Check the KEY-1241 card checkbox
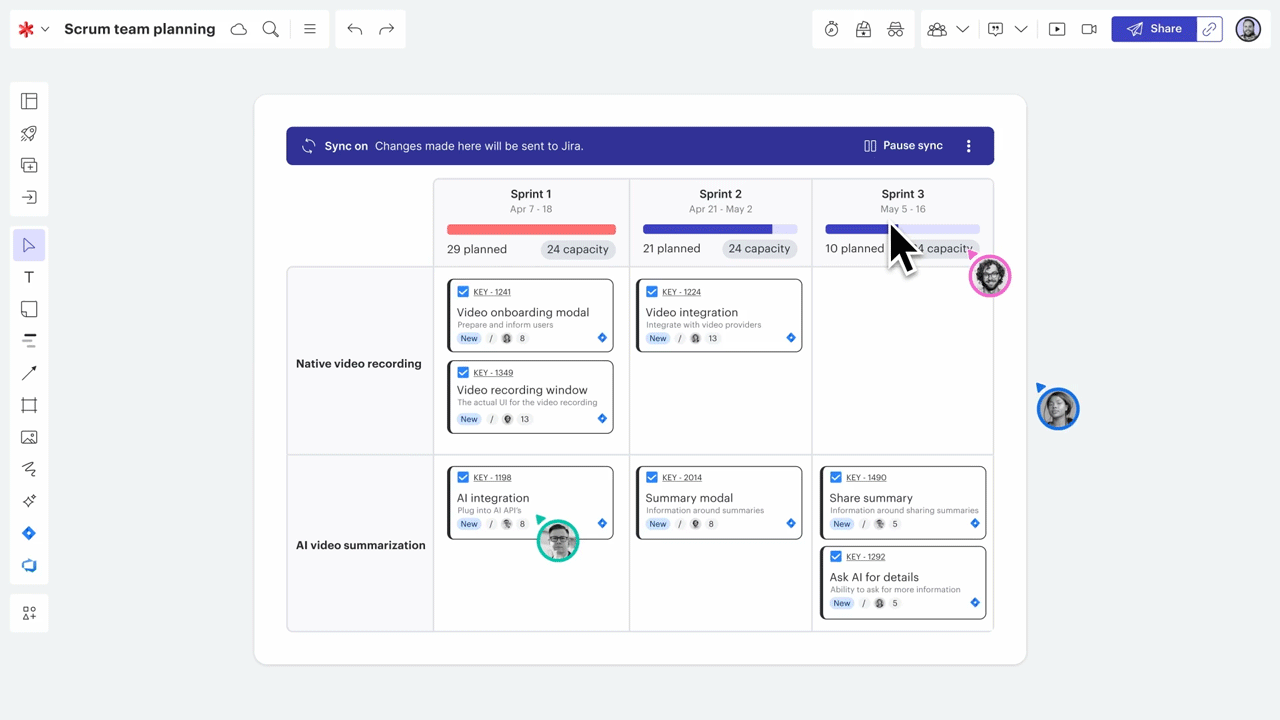Image resolution: width=1280 pixels, height=720 pixels. [462, 291]
